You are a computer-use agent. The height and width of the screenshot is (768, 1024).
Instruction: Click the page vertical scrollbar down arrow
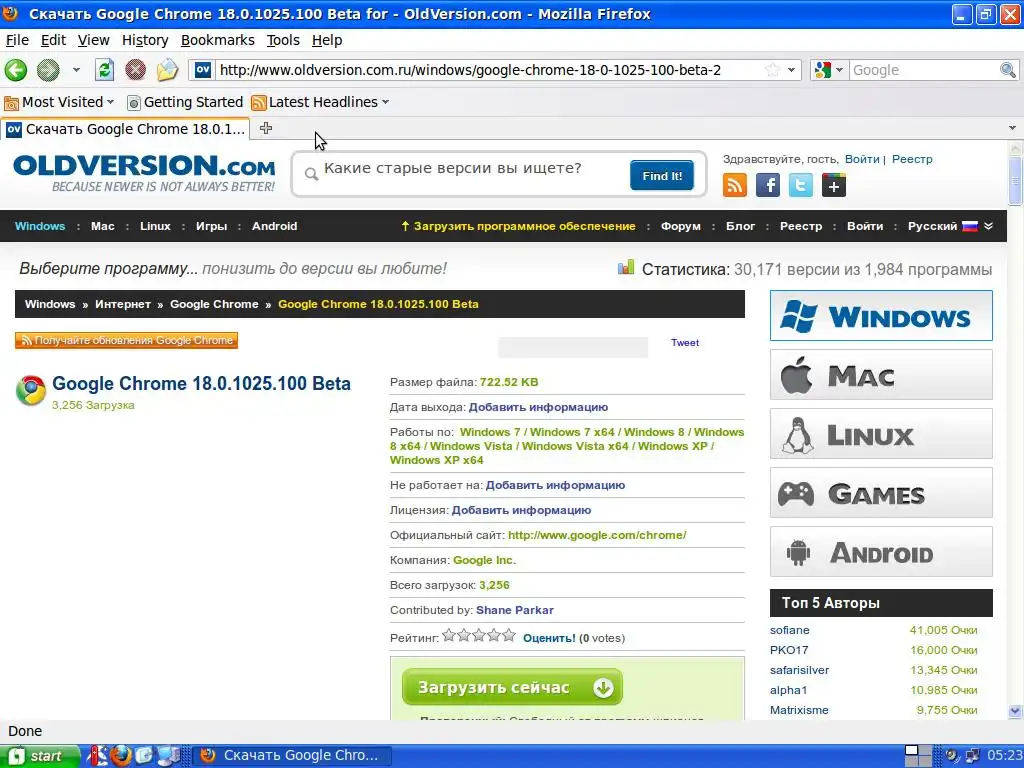click(x=1015, y=711)
